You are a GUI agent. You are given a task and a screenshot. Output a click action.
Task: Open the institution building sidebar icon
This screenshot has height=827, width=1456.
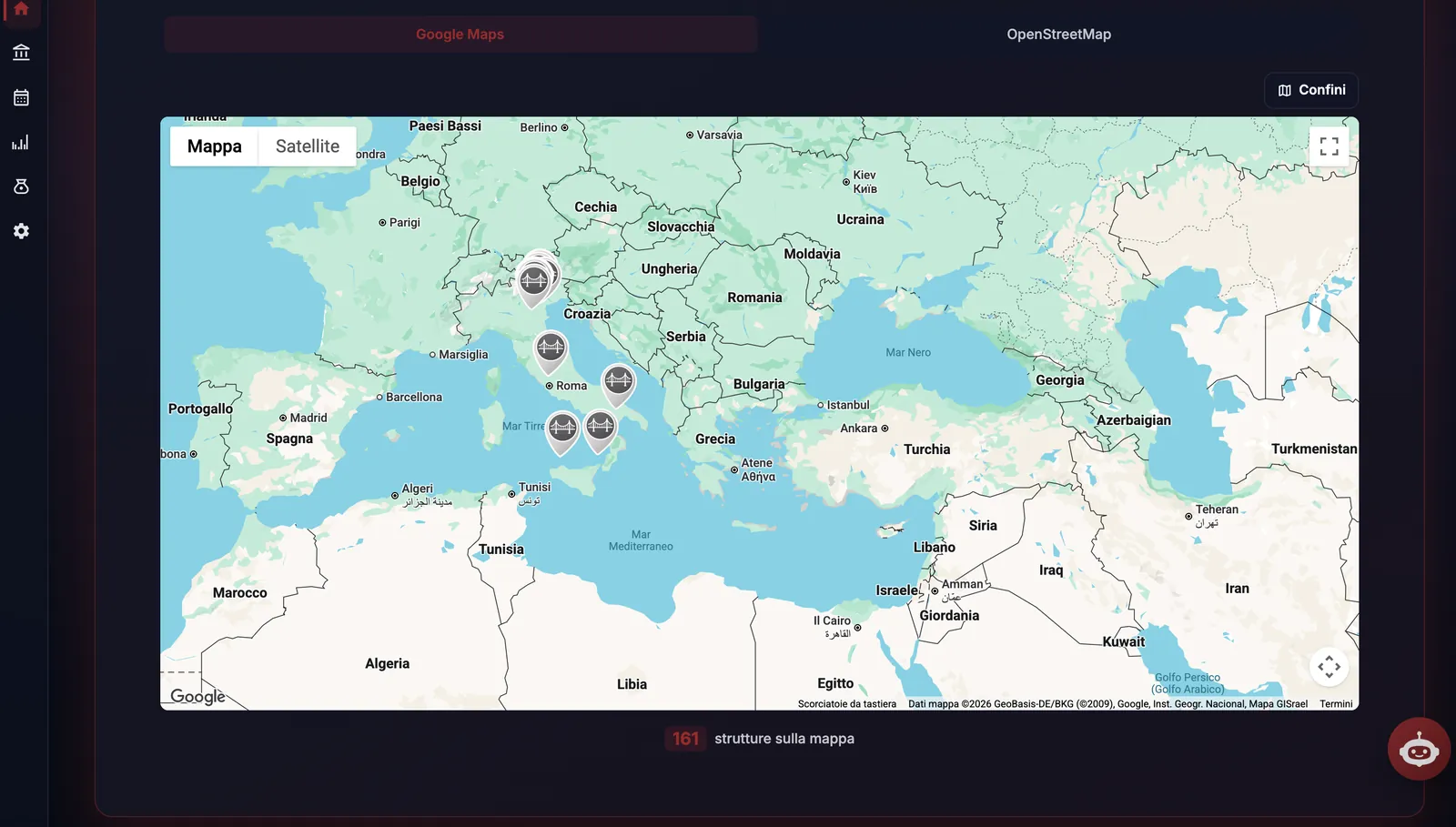coord(21,53)
